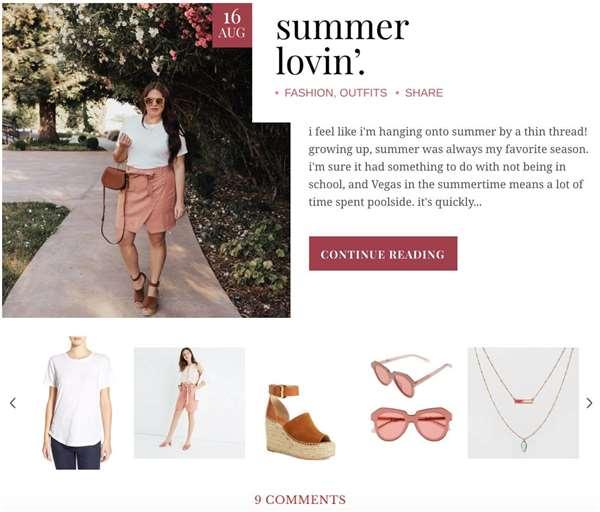The width and height of the screenshot is (600, 512).
Task: Open the 9 Comments link
Action: click(x=300, y=500)
